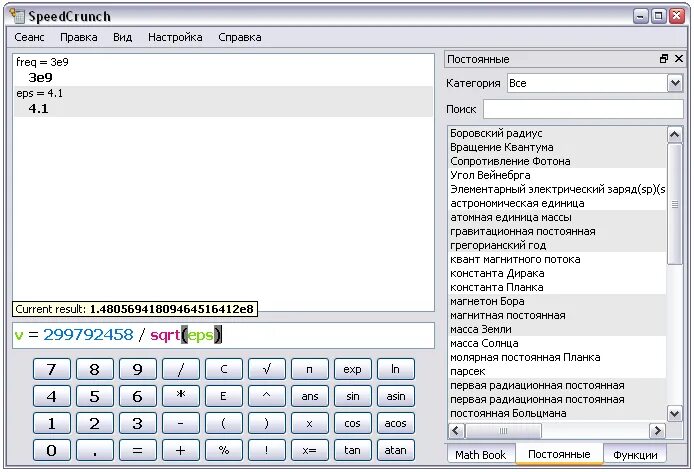This screenshot has height=472, width=694.
Task: Click the plus key
Action: click(180, 450)
